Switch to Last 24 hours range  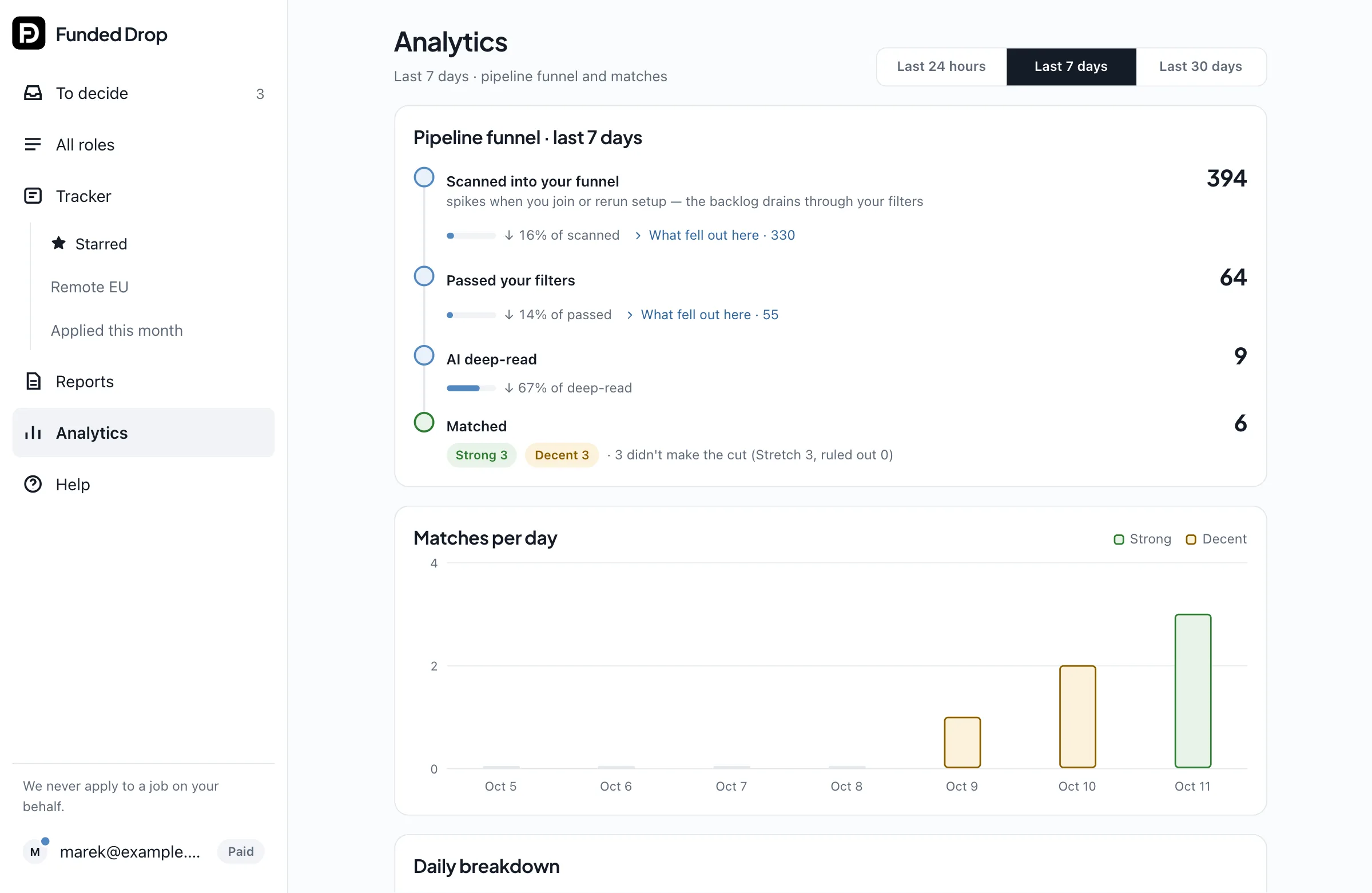941,66
